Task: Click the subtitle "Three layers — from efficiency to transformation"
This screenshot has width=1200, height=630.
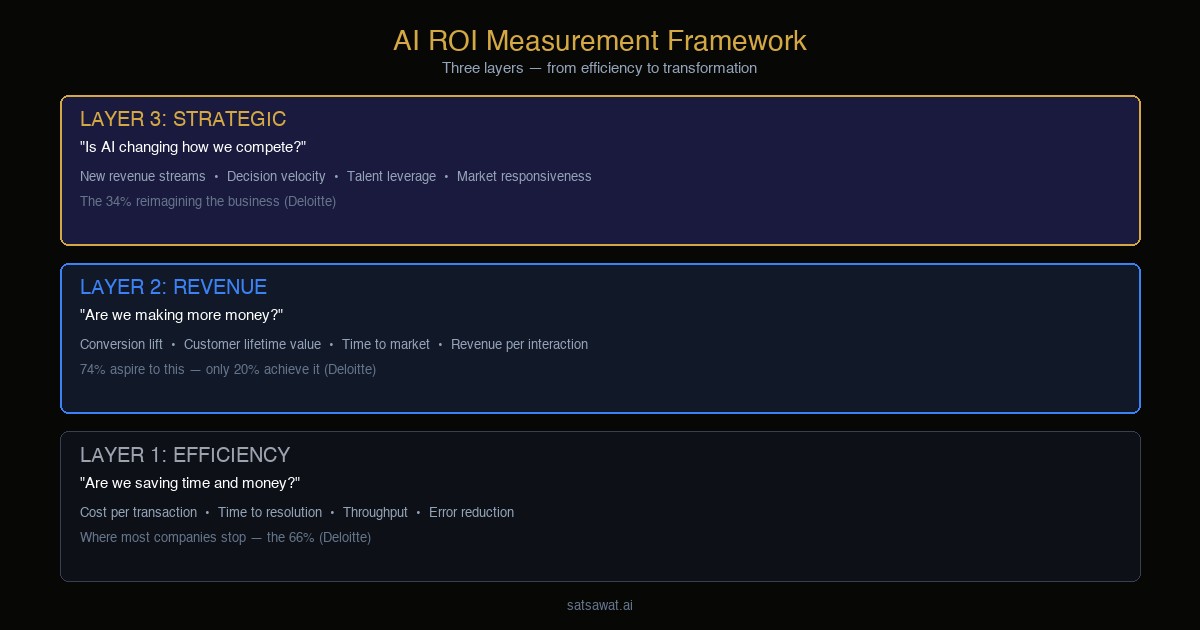Action: (x=600, y=68)
